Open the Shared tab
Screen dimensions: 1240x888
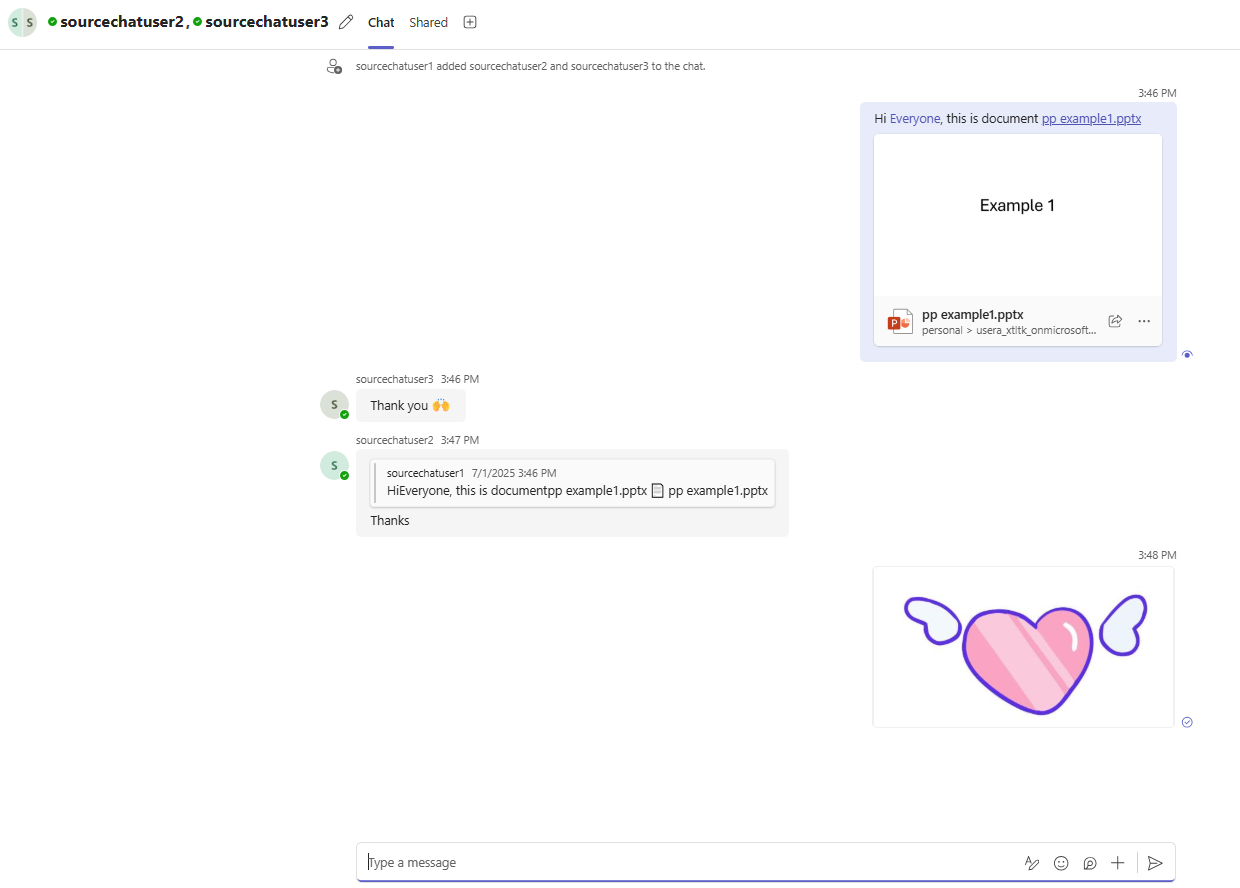click(x=428, y=21)
